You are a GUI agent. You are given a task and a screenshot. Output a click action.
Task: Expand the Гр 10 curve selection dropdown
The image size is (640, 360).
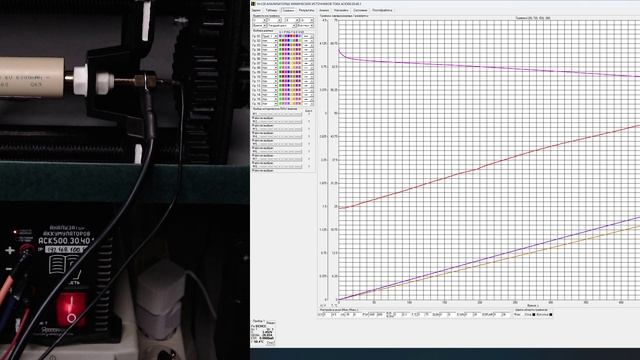click(269, 77)
